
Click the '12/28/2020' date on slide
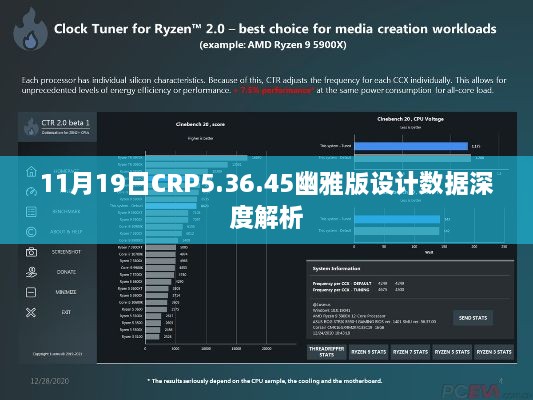coord(50,381)
